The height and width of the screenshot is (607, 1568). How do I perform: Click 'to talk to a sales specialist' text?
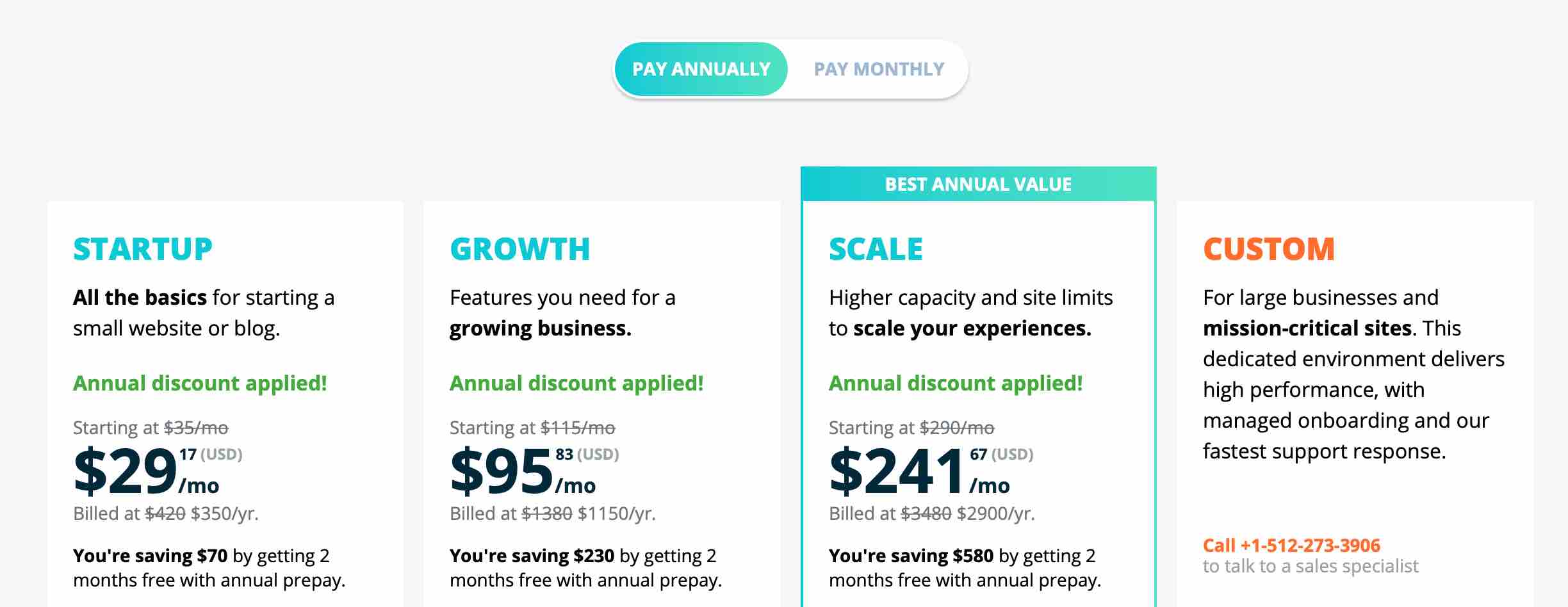(x=1311, y=567)
